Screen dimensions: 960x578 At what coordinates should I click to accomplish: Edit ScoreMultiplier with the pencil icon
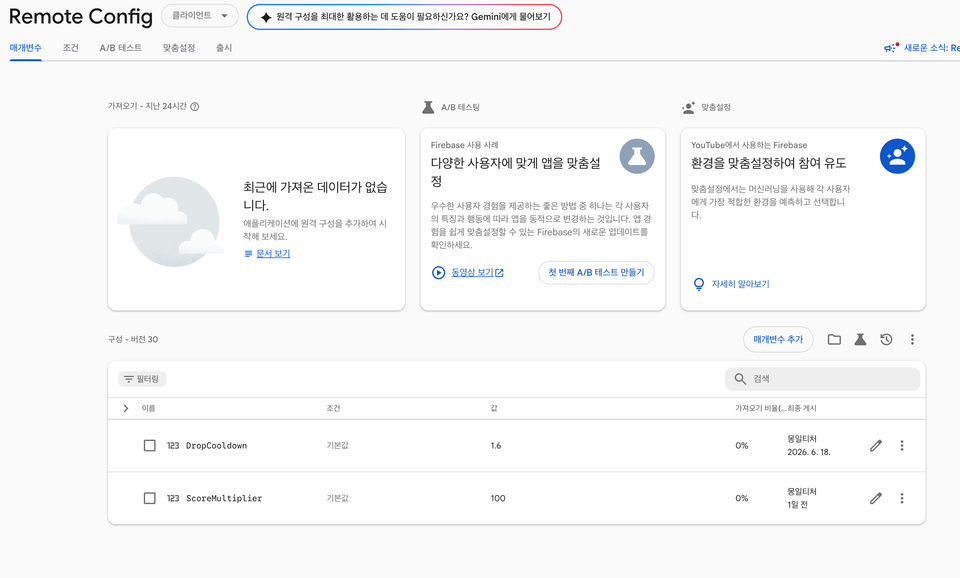pos(876,498)
